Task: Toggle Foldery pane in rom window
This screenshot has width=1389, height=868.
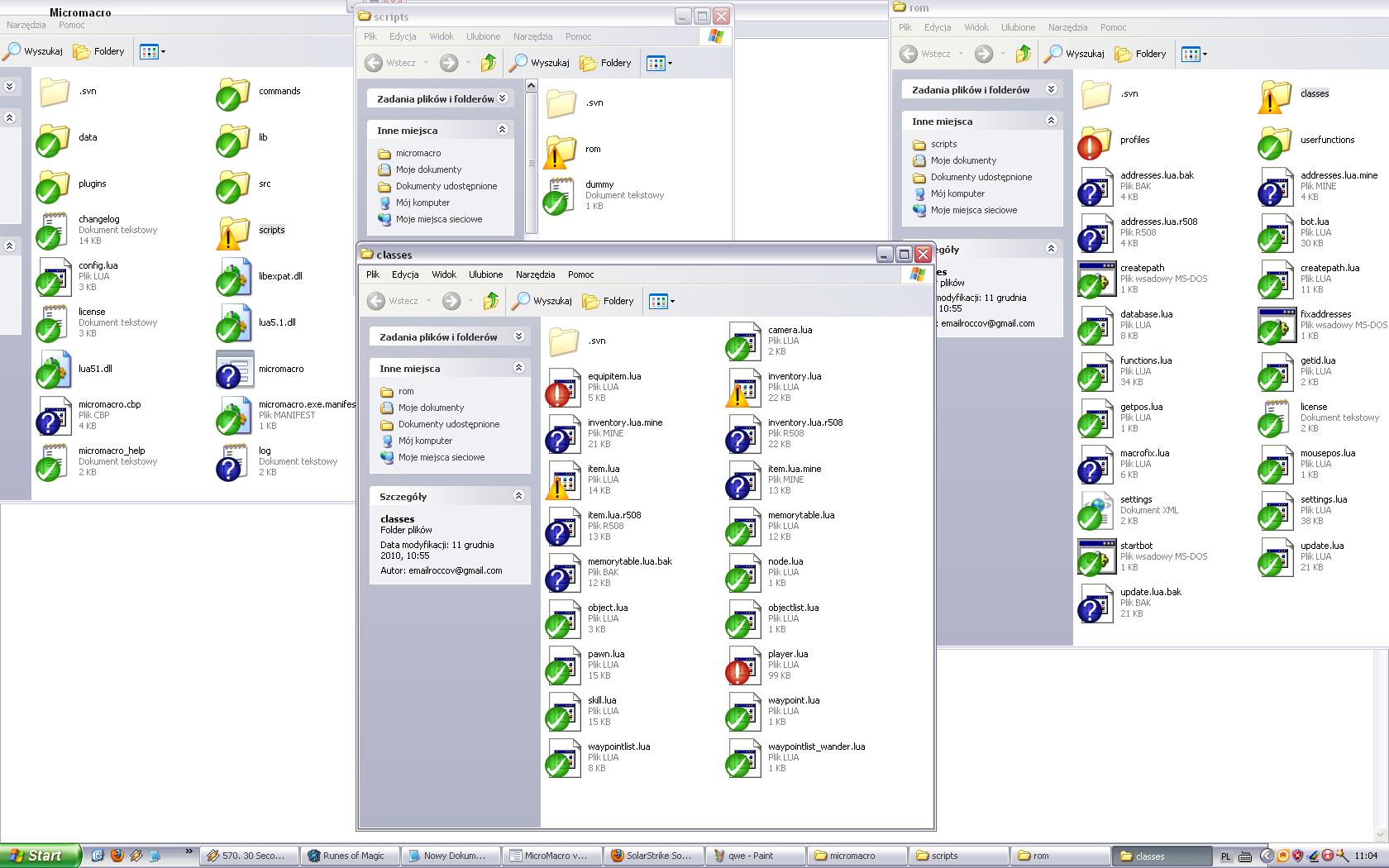Action: [x=1141, y=54]
